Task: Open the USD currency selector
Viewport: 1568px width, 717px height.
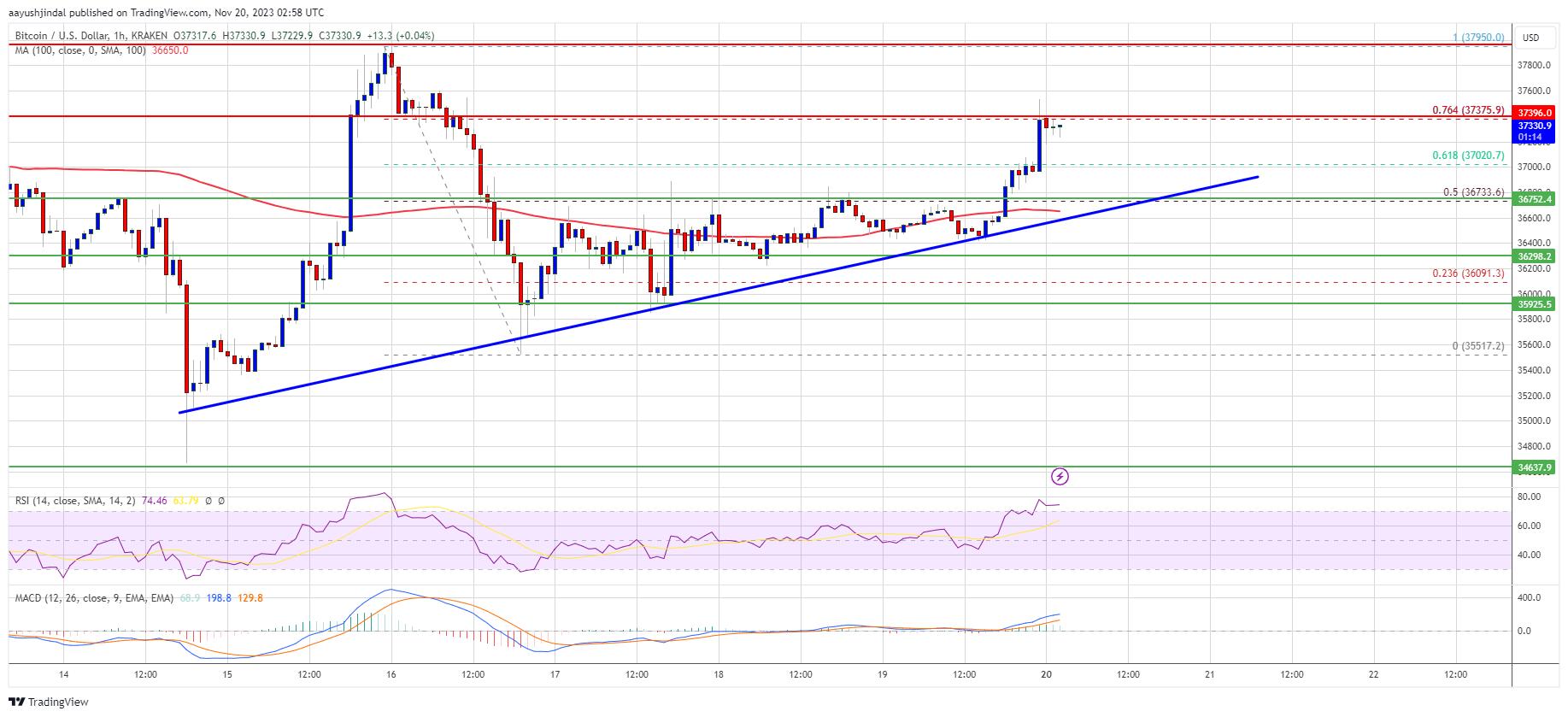Action: tap(1530, 38)
